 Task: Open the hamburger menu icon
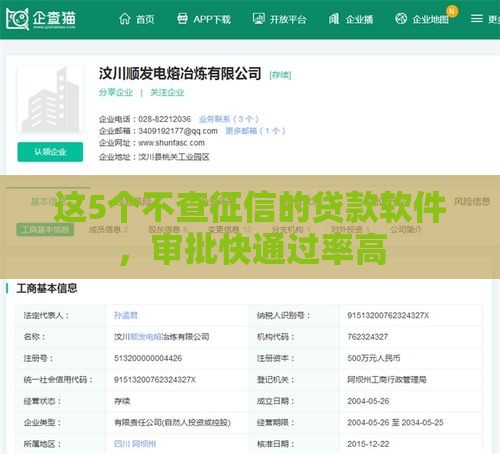[477, 19]
